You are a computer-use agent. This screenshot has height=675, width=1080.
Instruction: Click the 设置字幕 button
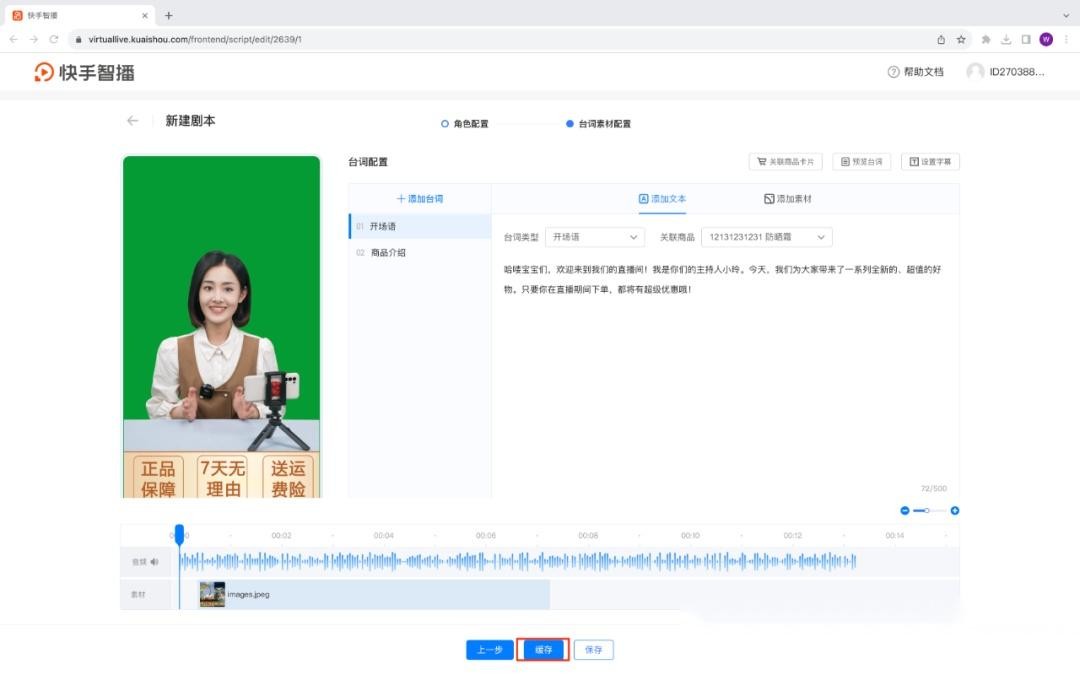[930, 162]
